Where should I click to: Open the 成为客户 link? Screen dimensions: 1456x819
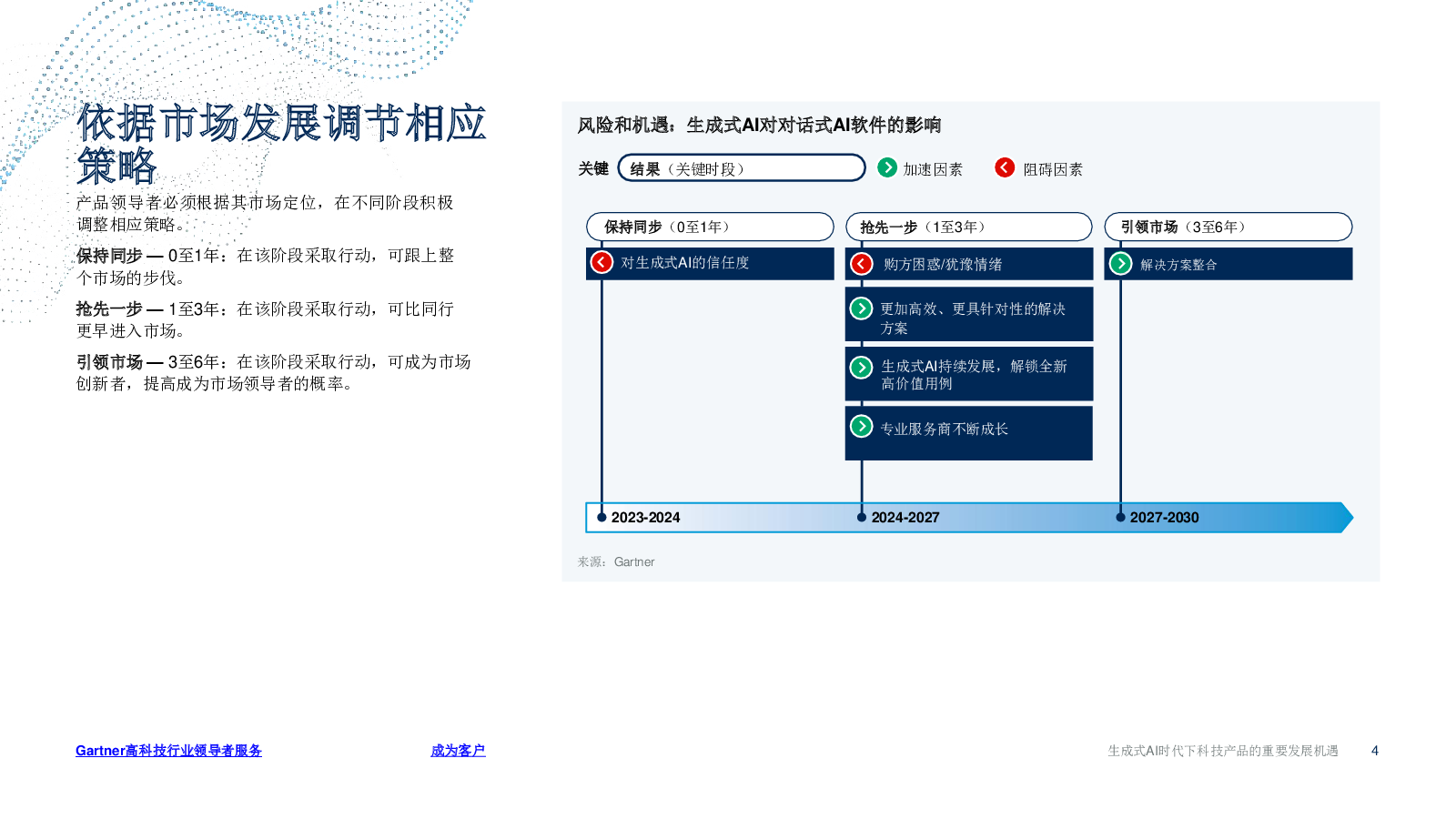click(x=458, y=751)
